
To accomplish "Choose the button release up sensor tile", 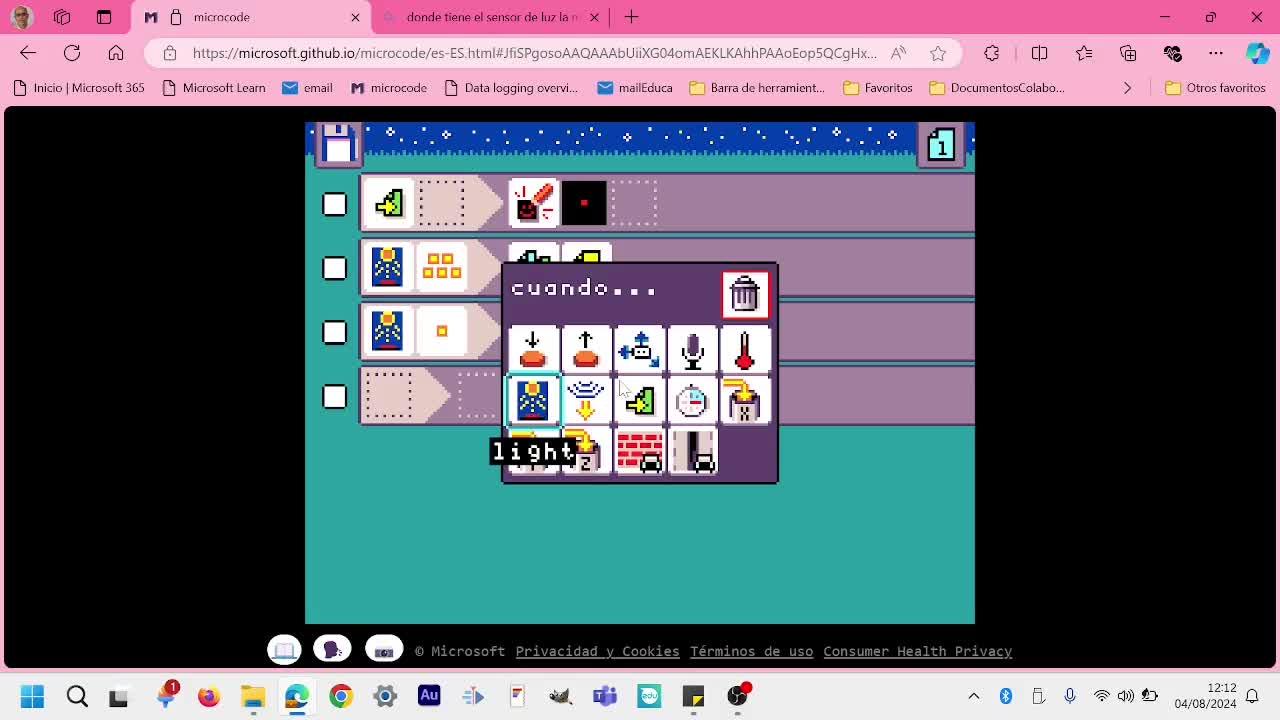I will point(586,348).
